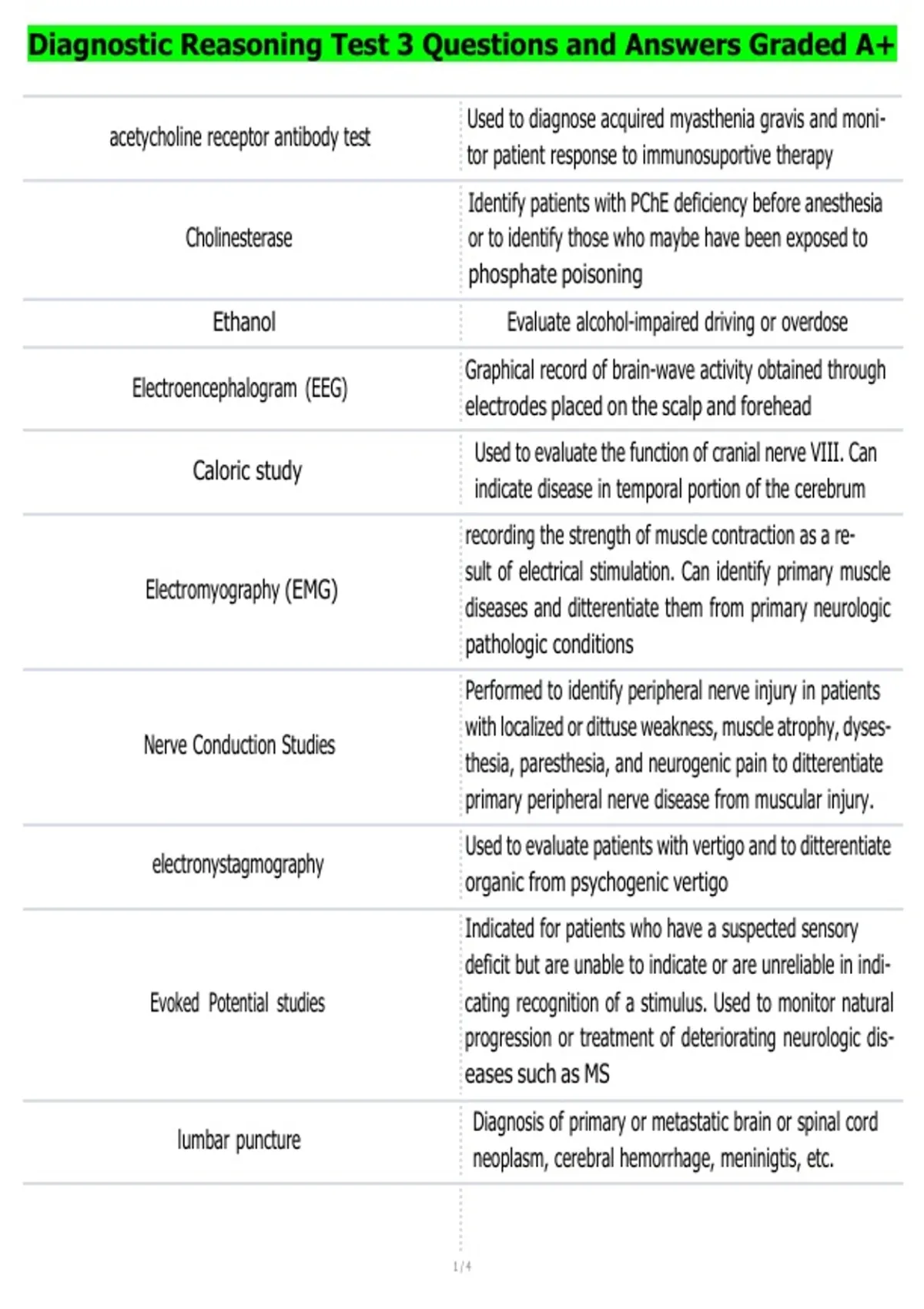Image resolution: width=924 pixels, height=1309 pixels.
Task: Click the vertigo evaluation definition
Action: point(678,864)
